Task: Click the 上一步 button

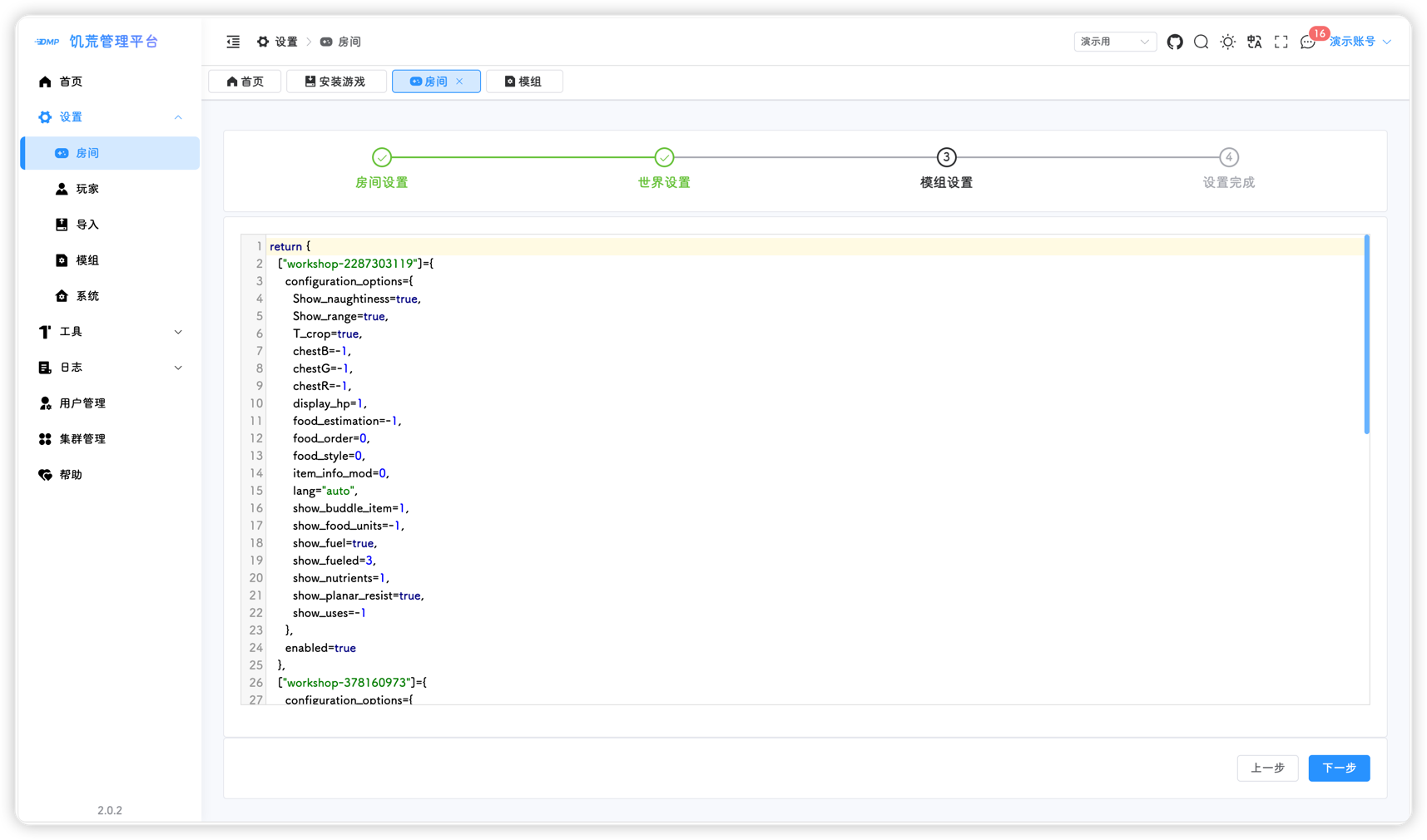Action: [x=1267, y=768]
